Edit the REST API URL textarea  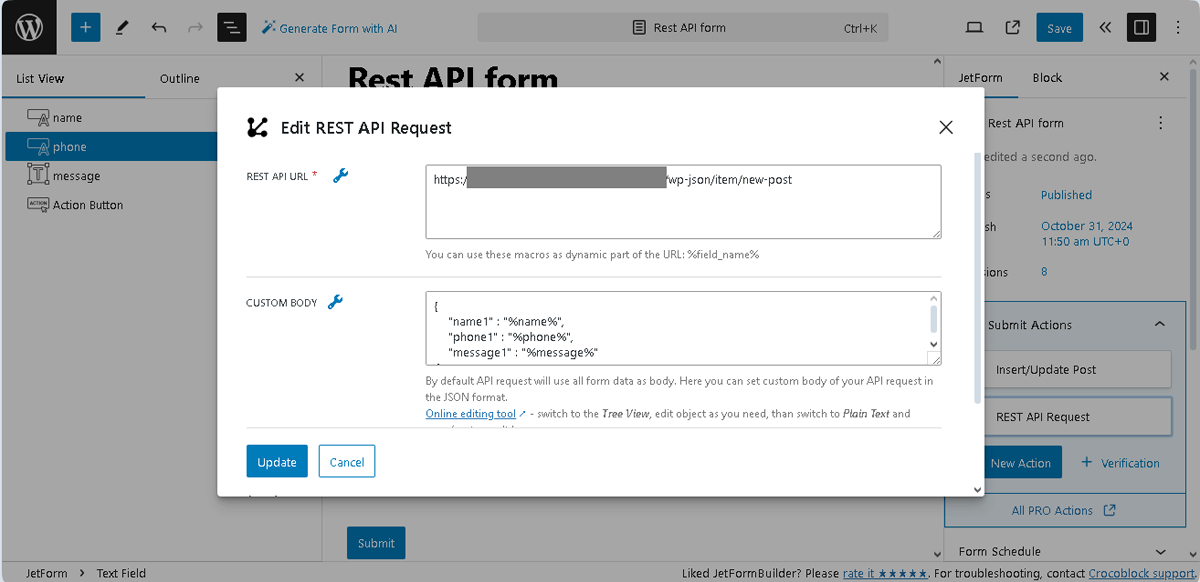683,202
